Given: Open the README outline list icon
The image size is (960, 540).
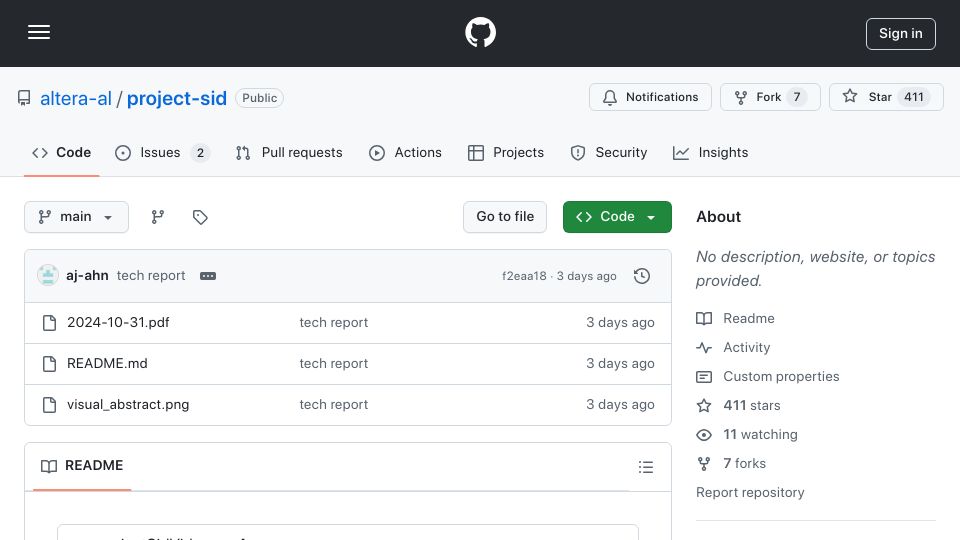Looking at the screenshot, I should (x=645, y=467).
